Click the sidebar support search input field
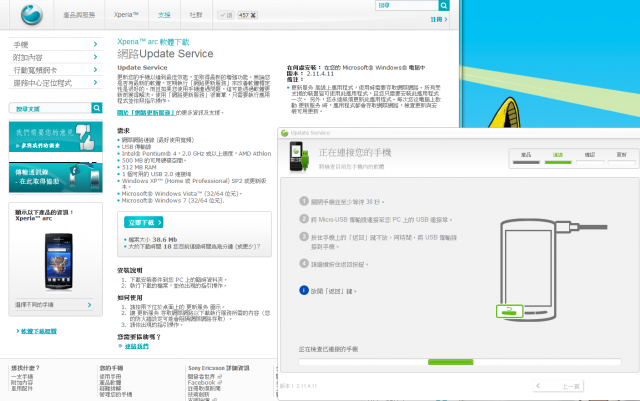The height and width of the screenshot is (401, 640). tap(50, 108)
